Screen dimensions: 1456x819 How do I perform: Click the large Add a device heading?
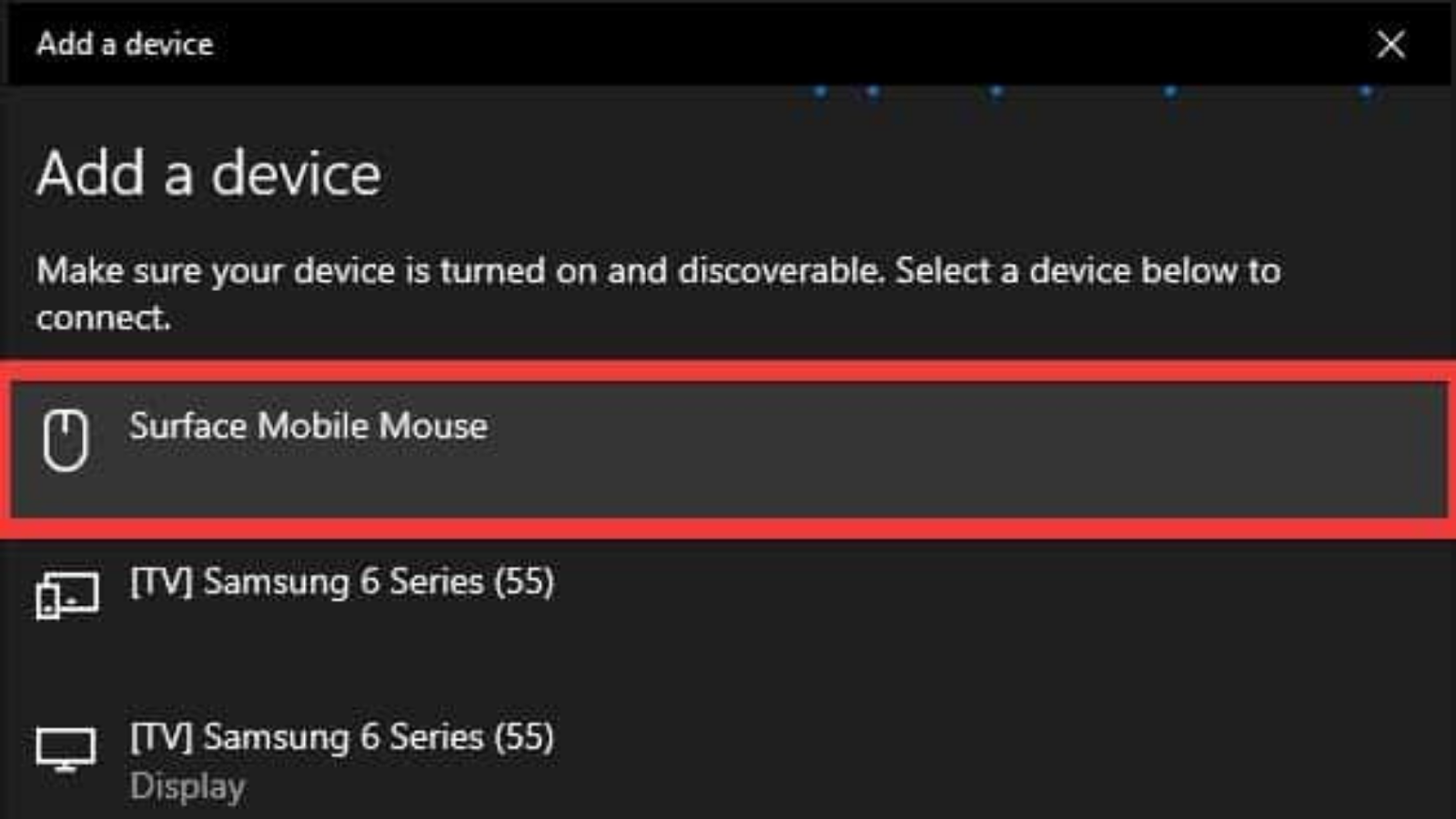(x=208, y=173)
